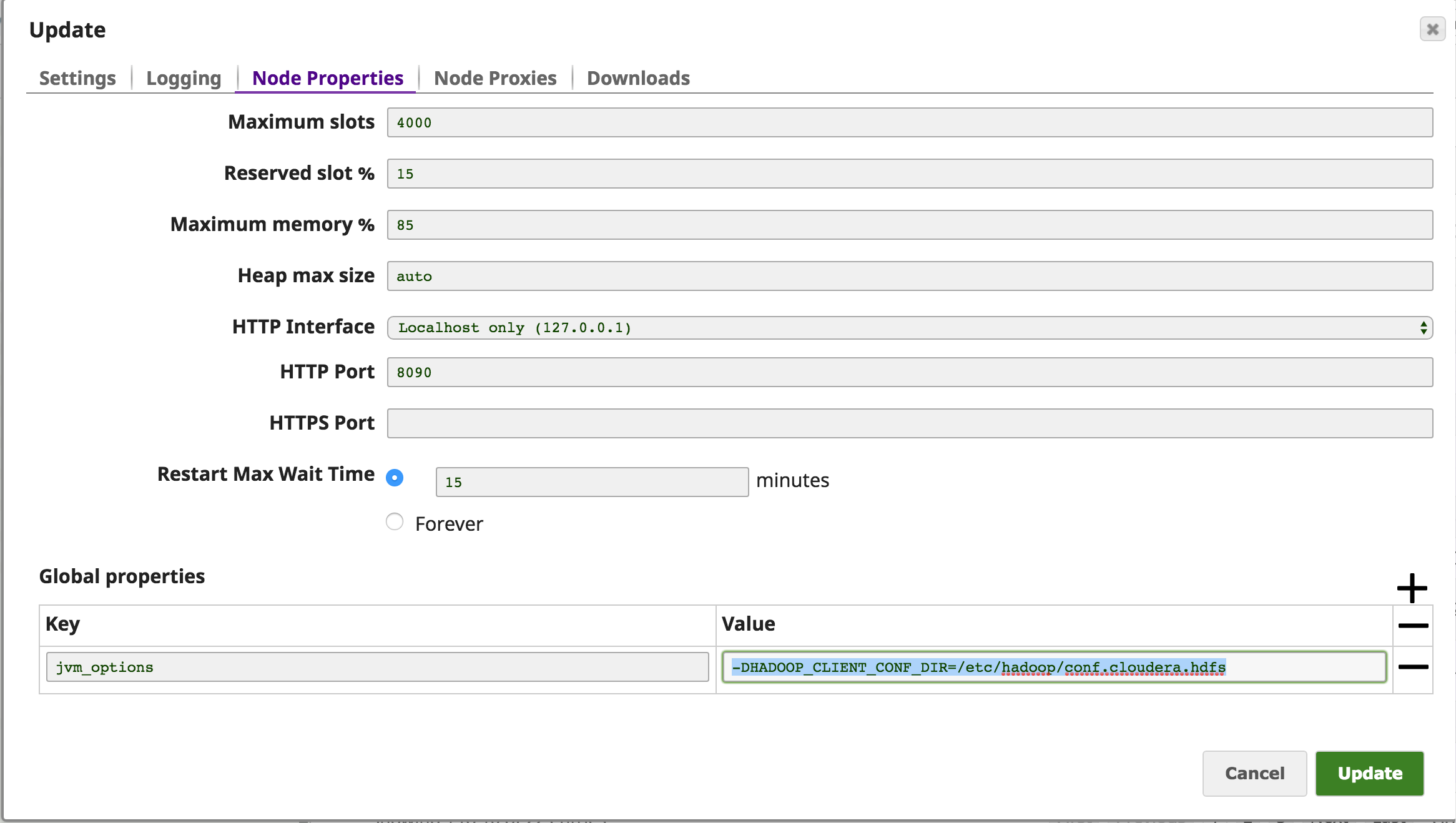1456x823 pixels.
Task: Edit the restart wait minutes field
Action: coord(592,482)
